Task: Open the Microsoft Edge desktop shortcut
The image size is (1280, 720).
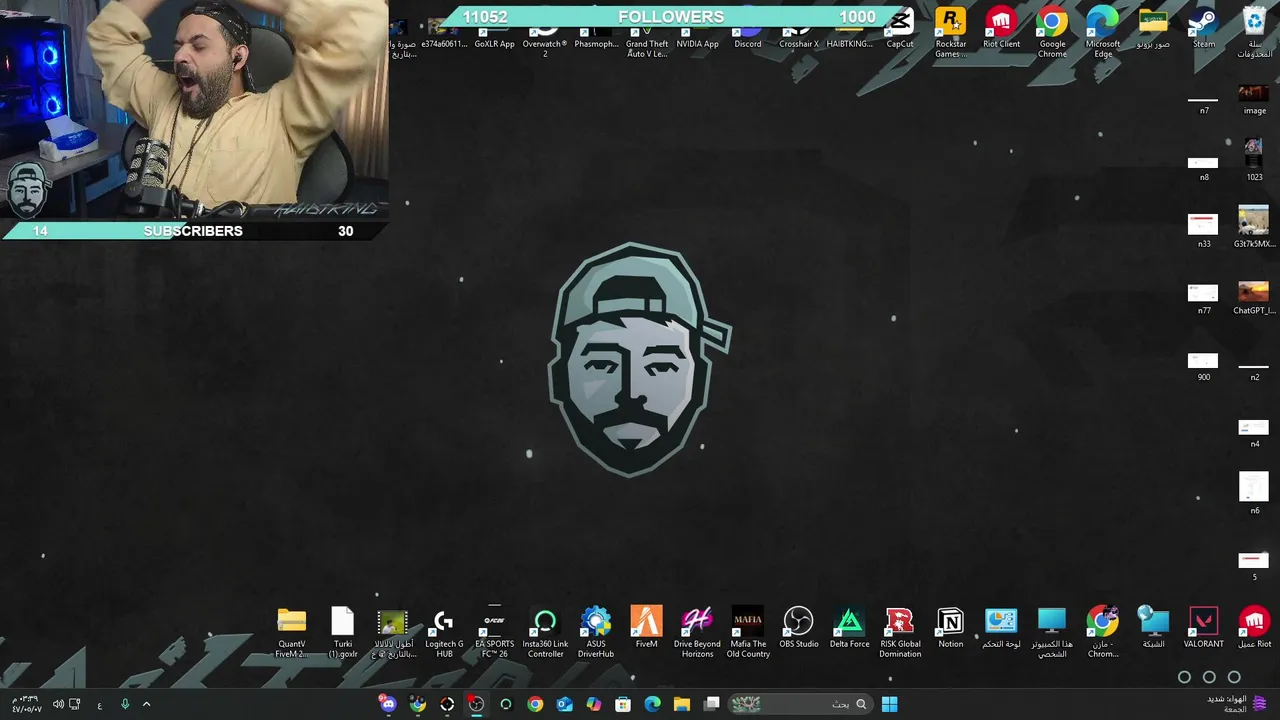Action: [1102, 32]
